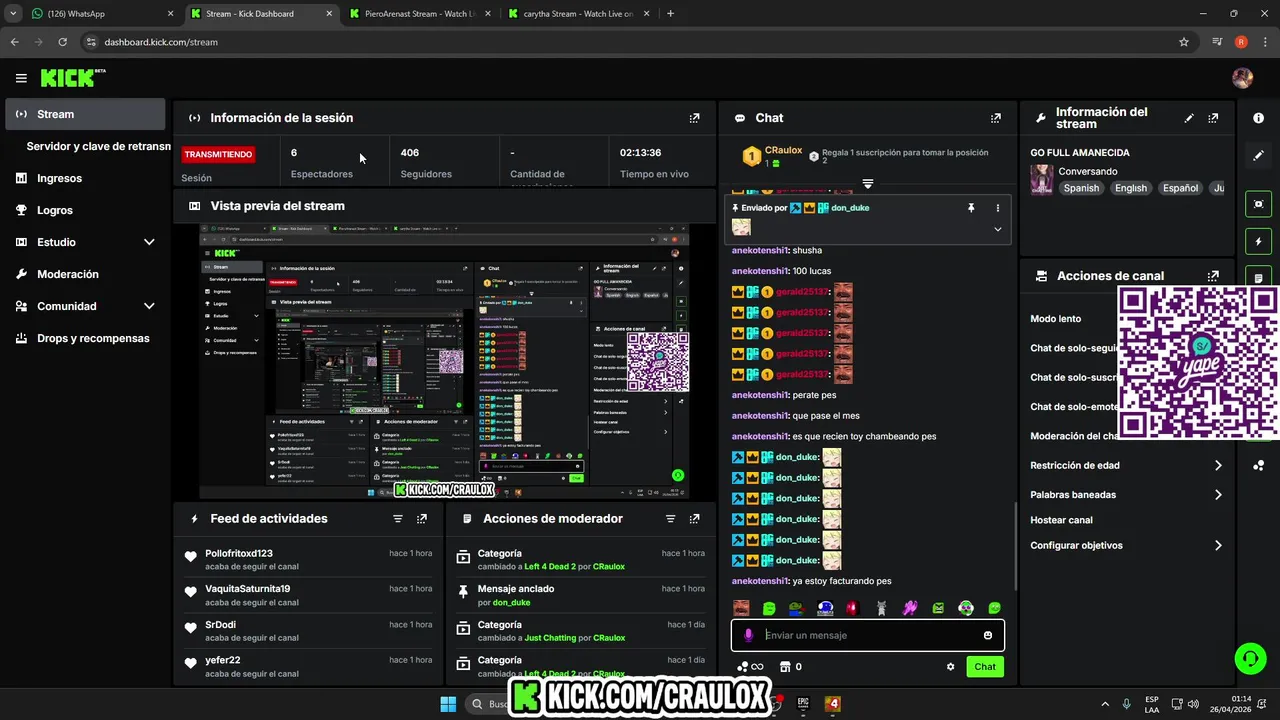Pop out the Feed de actividades panel
This screenshot has width=1280, height=720.
(422, 519)
